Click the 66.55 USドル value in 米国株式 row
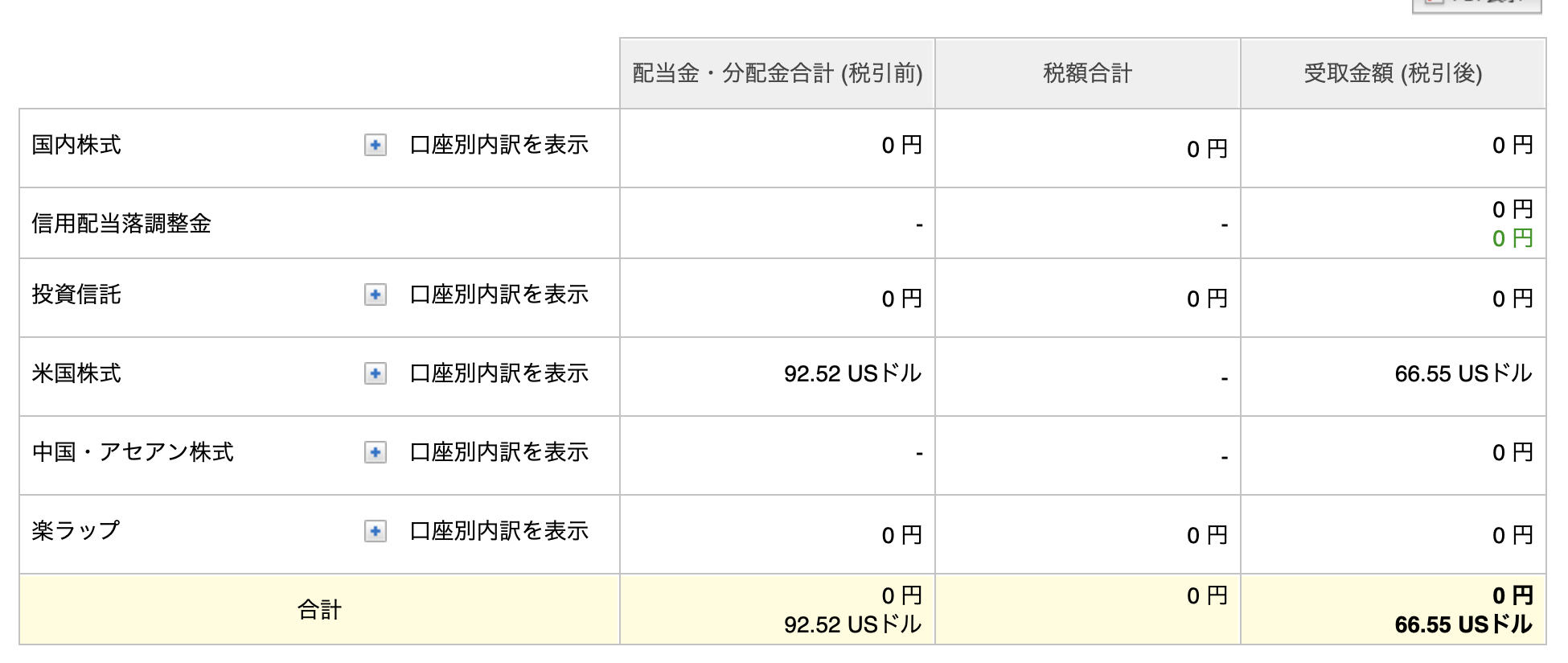The image size is (1568, 663). point(1463,373)
